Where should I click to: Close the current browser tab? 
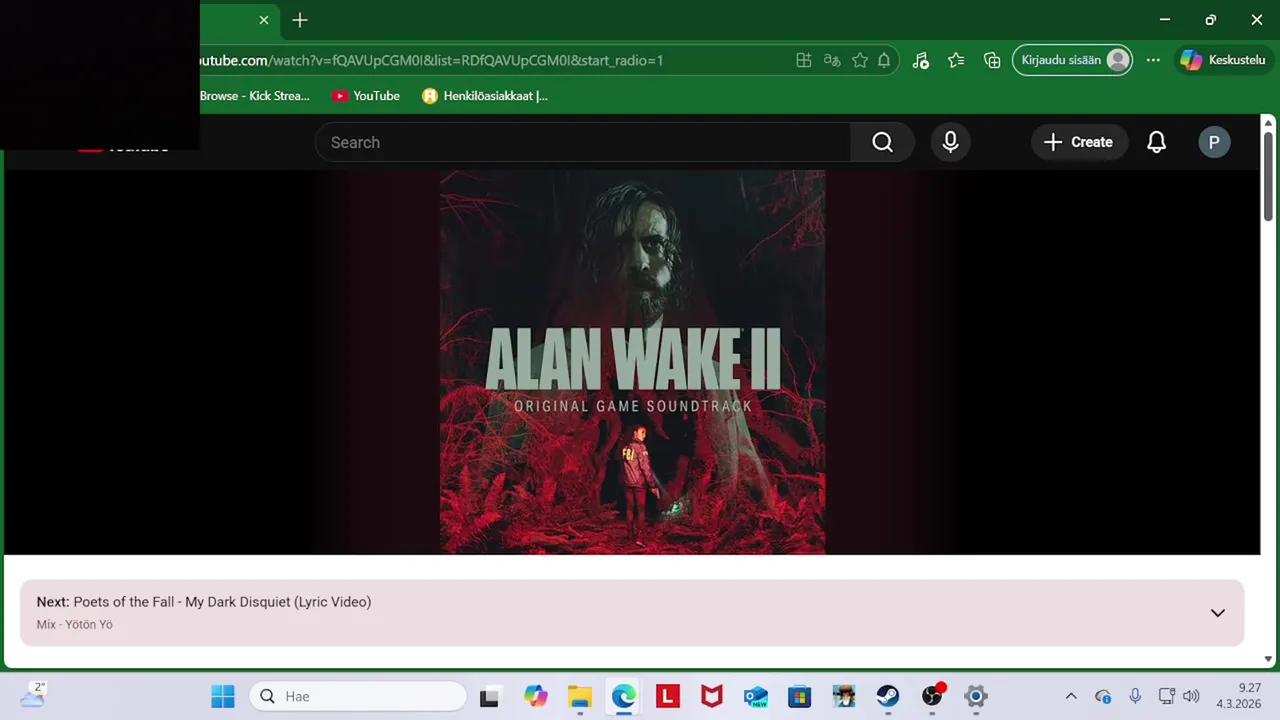[x=264, y=20]
